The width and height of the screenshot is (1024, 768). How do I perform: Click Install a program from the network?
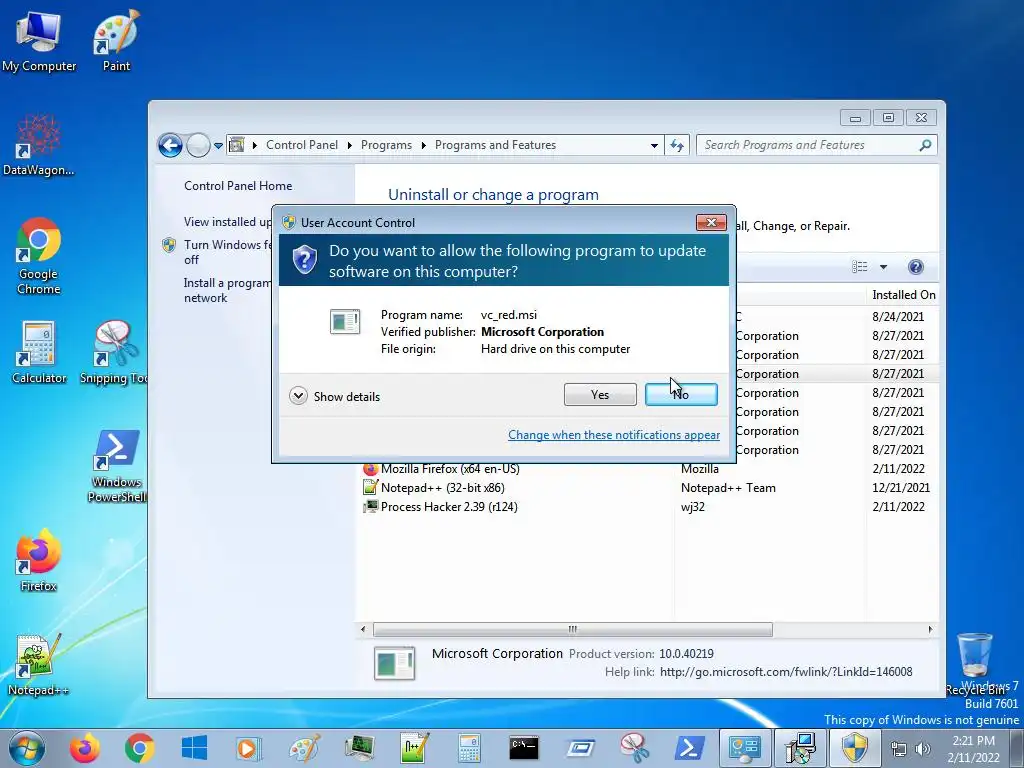coord(227,291)
